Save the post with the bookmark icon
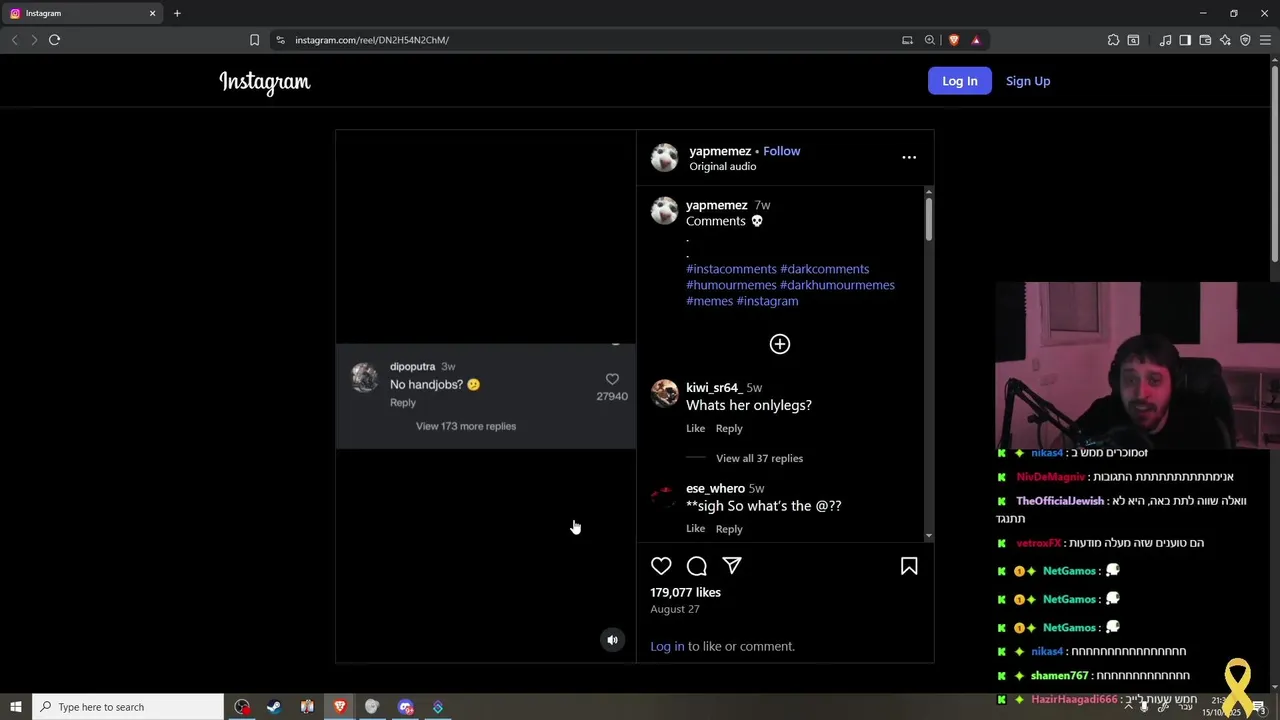Screen dimensions: 1280x720 (x=909, y=566)
